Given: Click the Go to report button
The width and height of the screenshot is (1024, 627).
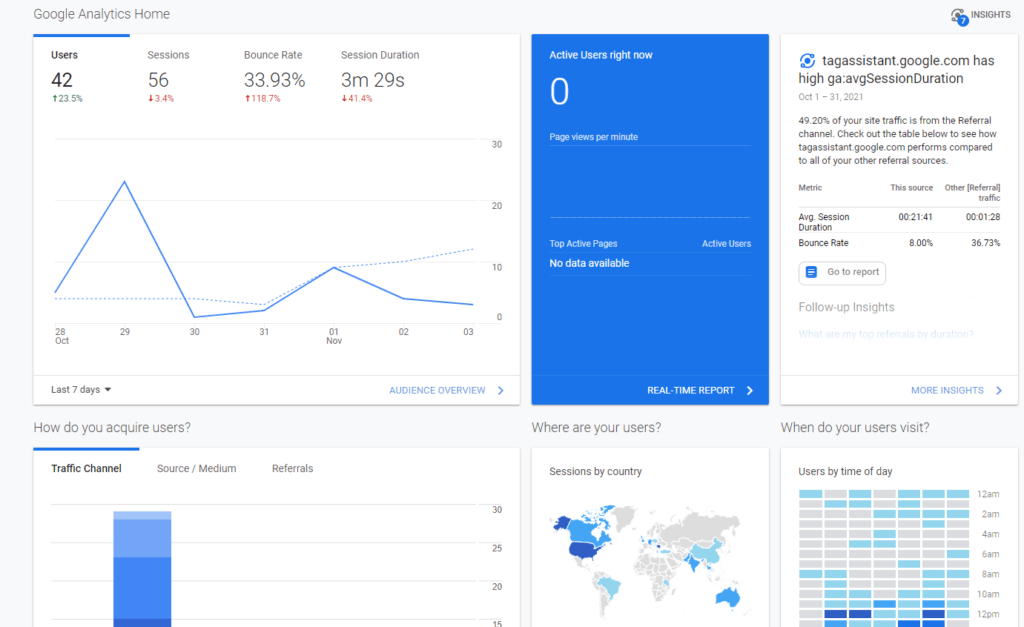Looking at the screenshot, I should tap(842, 272).
